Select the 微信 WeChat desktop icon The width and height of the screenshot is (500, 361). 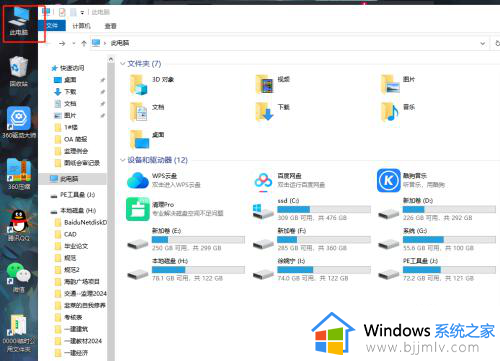(19, 277)
